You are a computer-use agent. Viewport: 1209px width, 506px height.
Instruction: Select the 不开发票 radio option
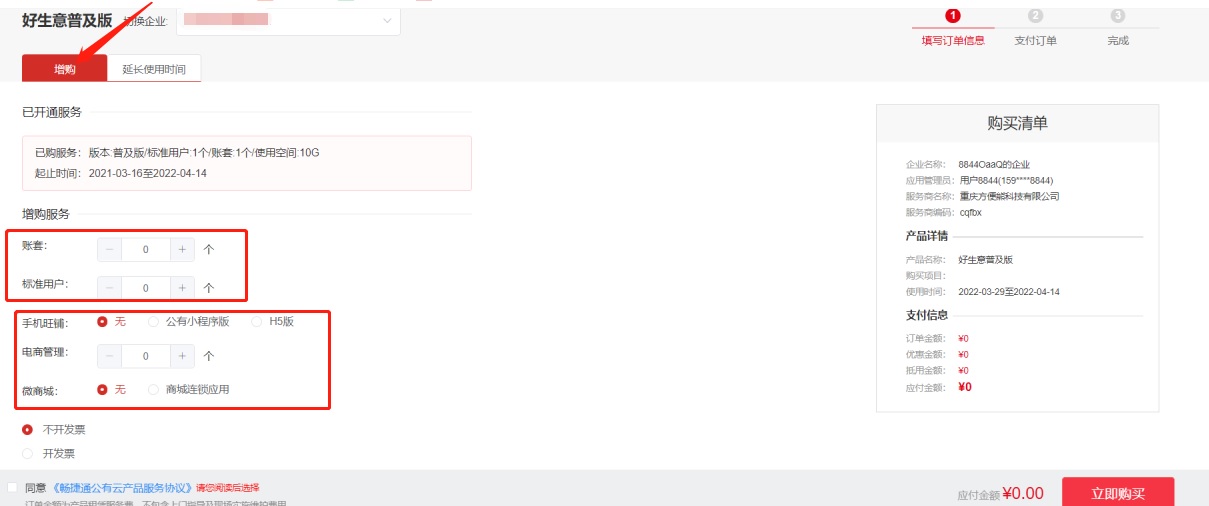pyautogui.click(x=27, y=430)
